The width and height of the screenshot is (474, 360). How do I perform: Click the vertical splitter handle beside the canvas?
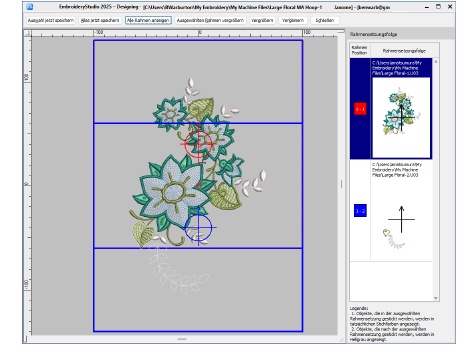coord(341,184)
